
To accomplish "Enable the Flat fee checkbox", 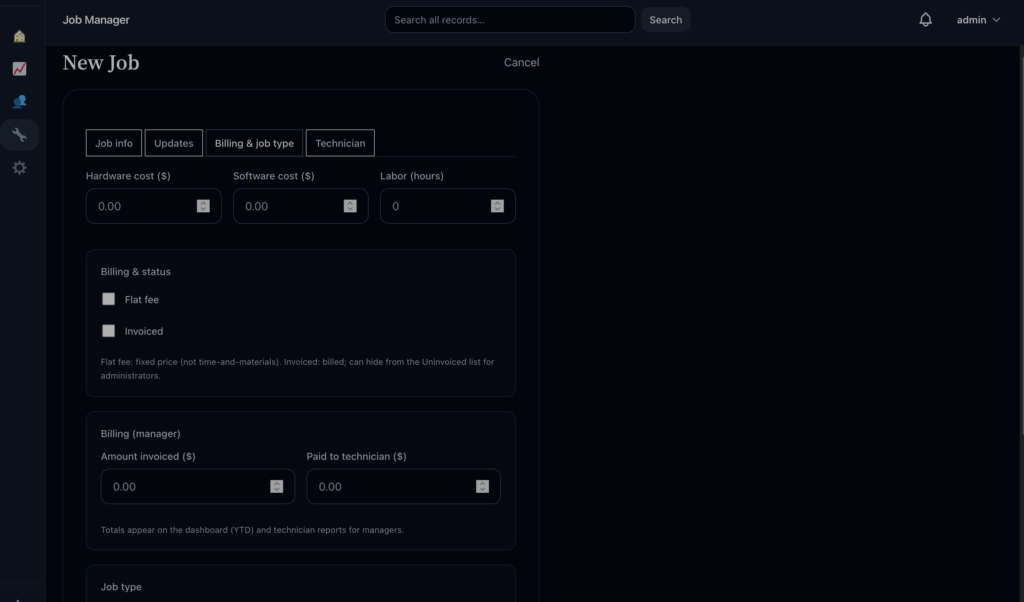I will (109, 299).
